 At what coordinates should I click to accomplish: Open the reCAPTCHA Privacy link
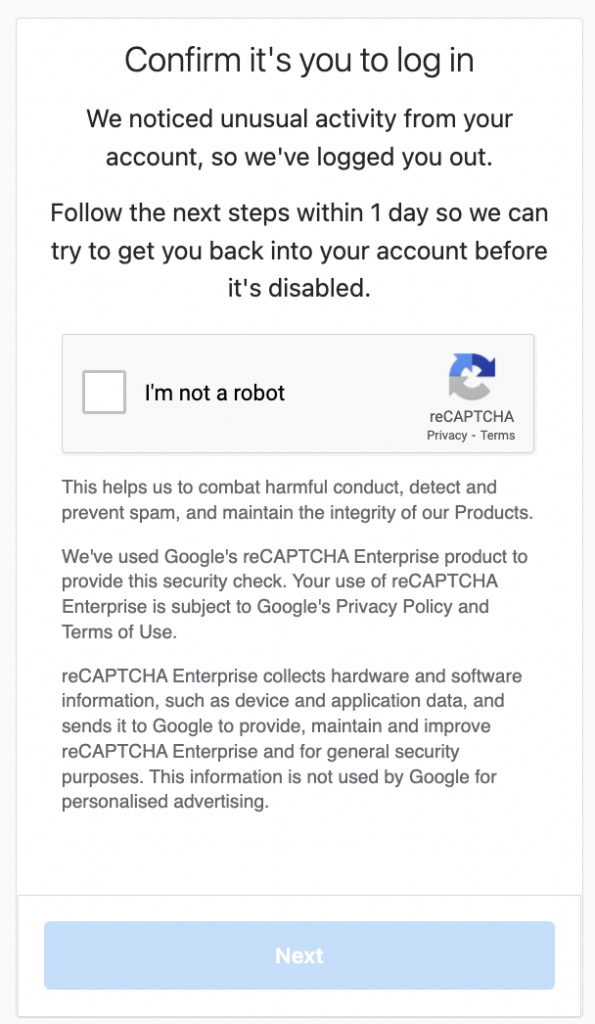point(447,436)
